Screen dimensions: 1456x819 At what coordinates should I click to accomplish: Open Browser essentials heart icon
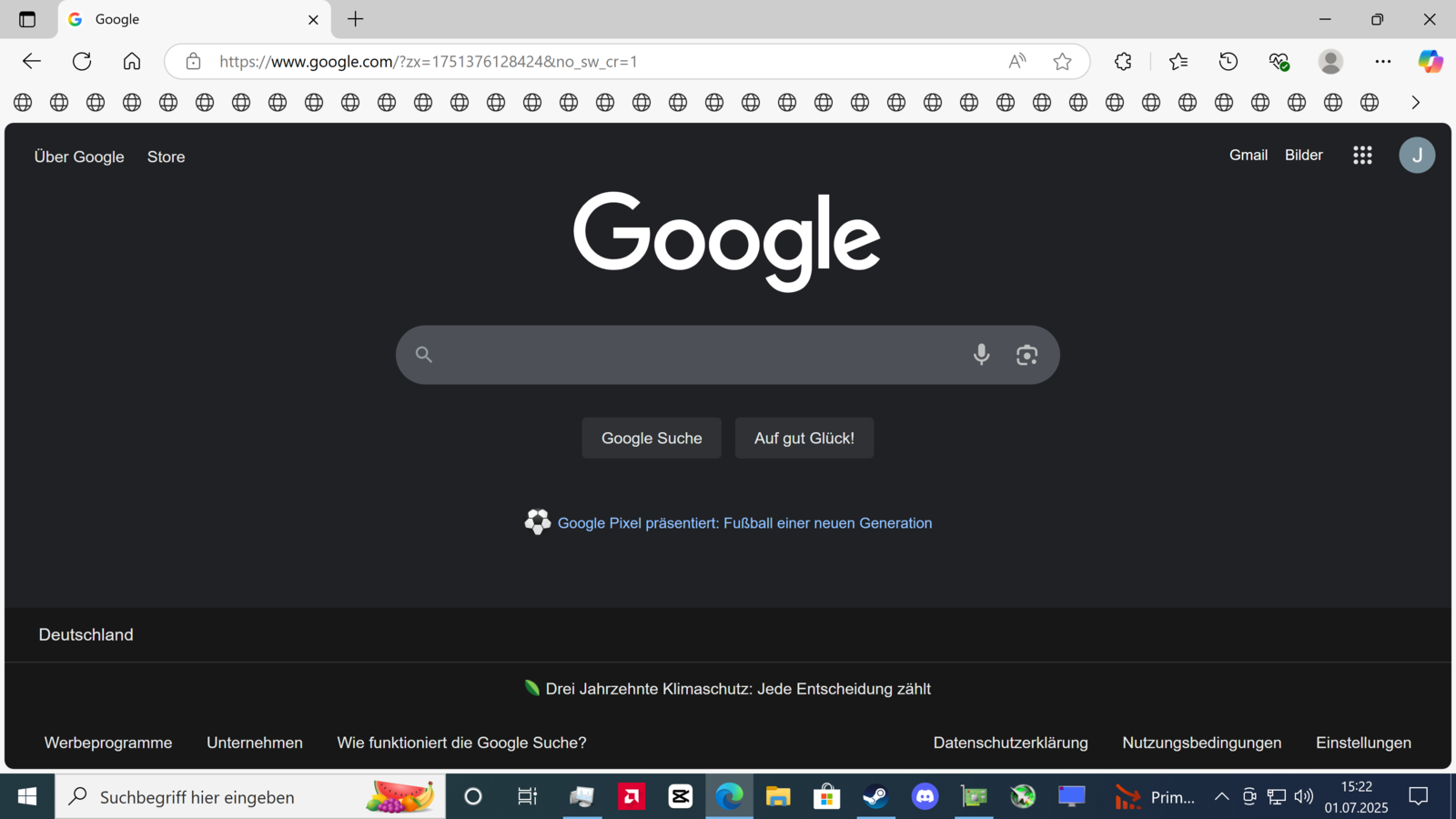[x=1279, y=61]
